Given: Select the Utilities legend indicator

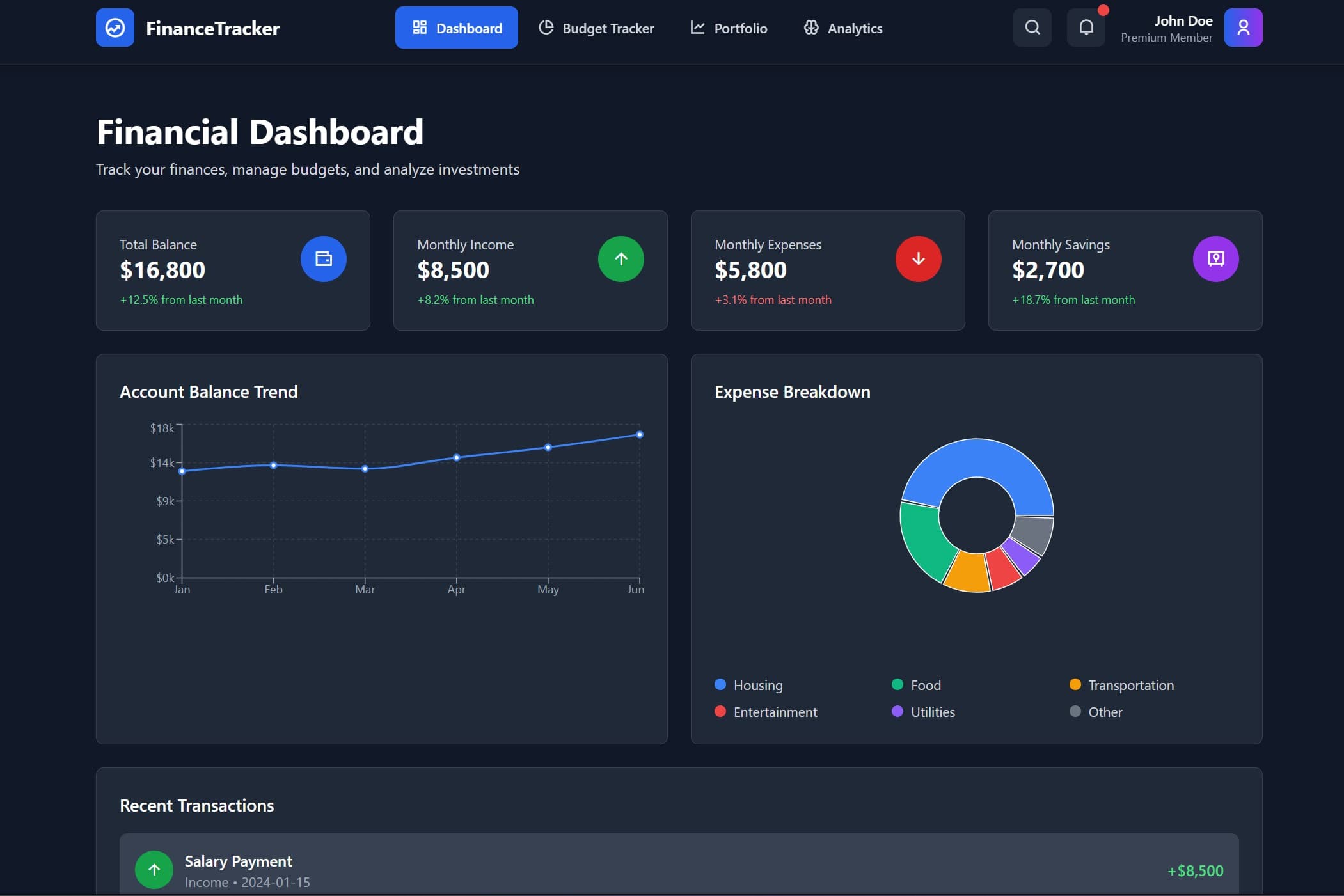Looking at the screenshot, I should [897, 712].
